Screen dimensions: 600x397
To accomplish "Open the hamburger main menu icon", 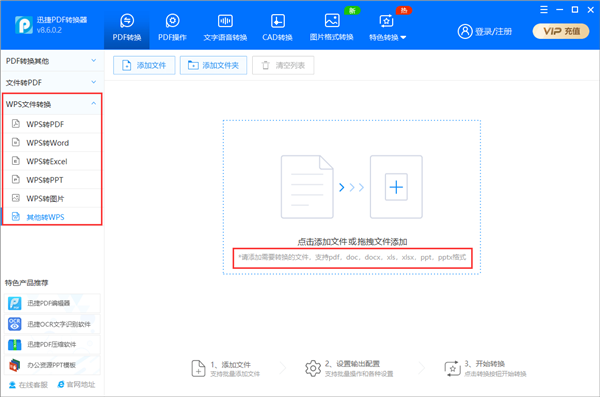I will 544,10.
